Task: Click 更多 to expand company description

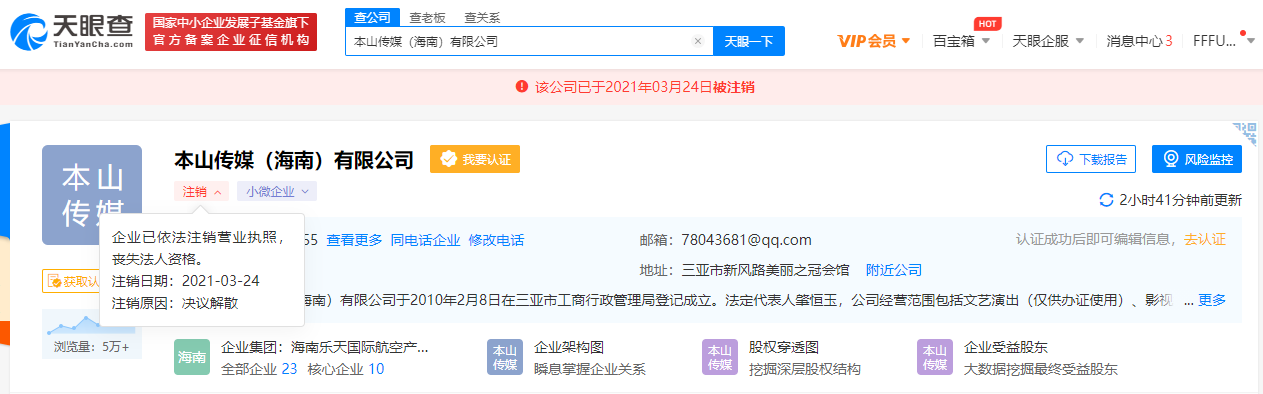Action: point(1212,300)
